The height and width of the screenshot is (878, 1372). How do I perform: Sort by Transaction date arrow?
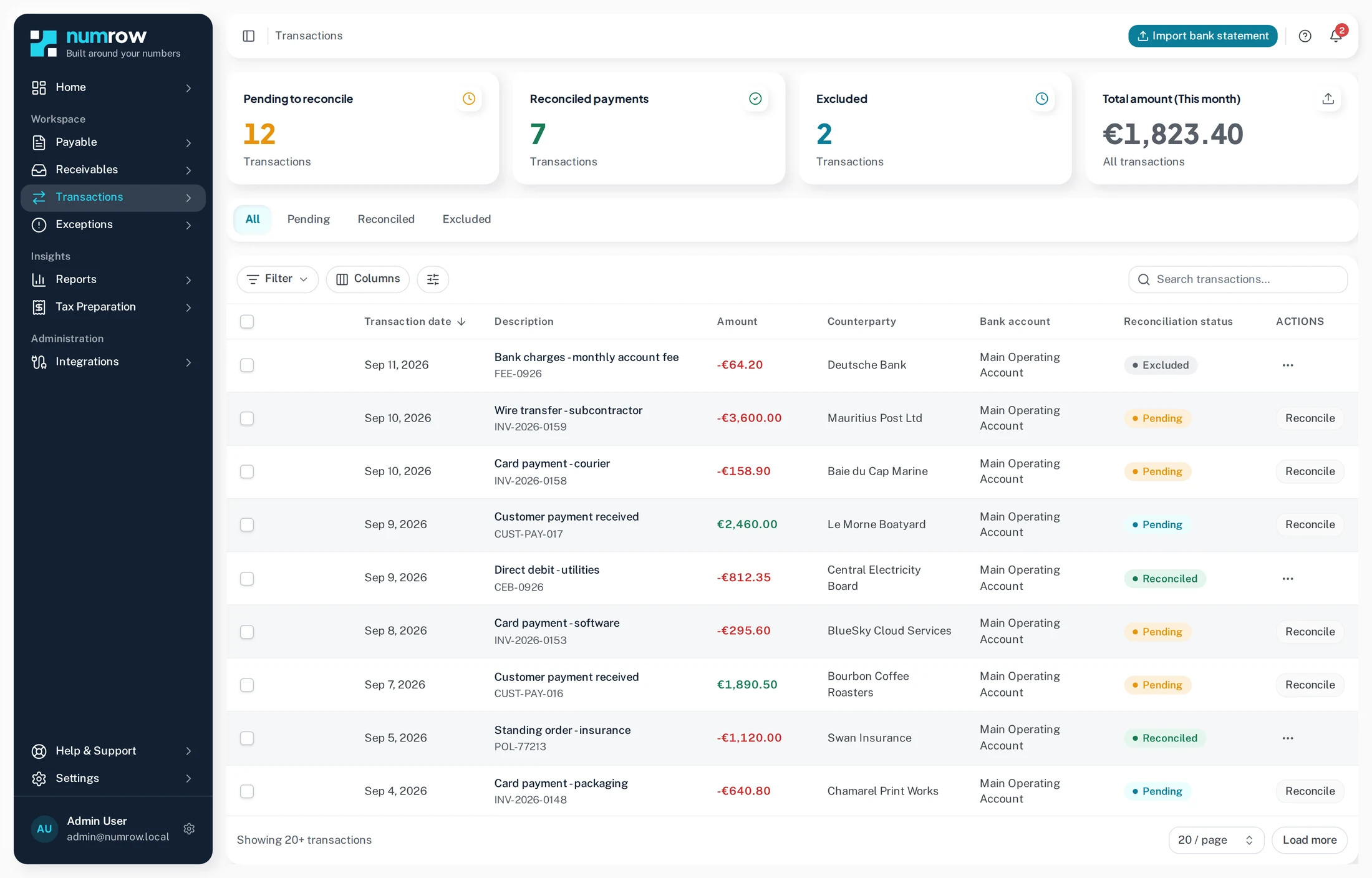tap(461, 322)
